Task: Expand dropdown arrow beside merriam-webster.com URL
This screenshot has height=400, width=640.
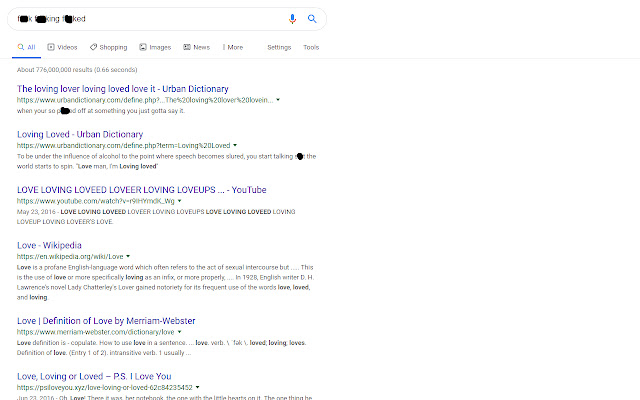Action: [179, 332]
